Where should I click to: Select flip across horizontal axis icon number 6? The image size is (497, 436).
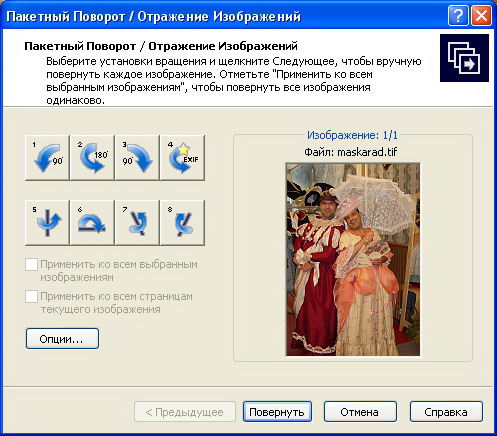point(92,223)
